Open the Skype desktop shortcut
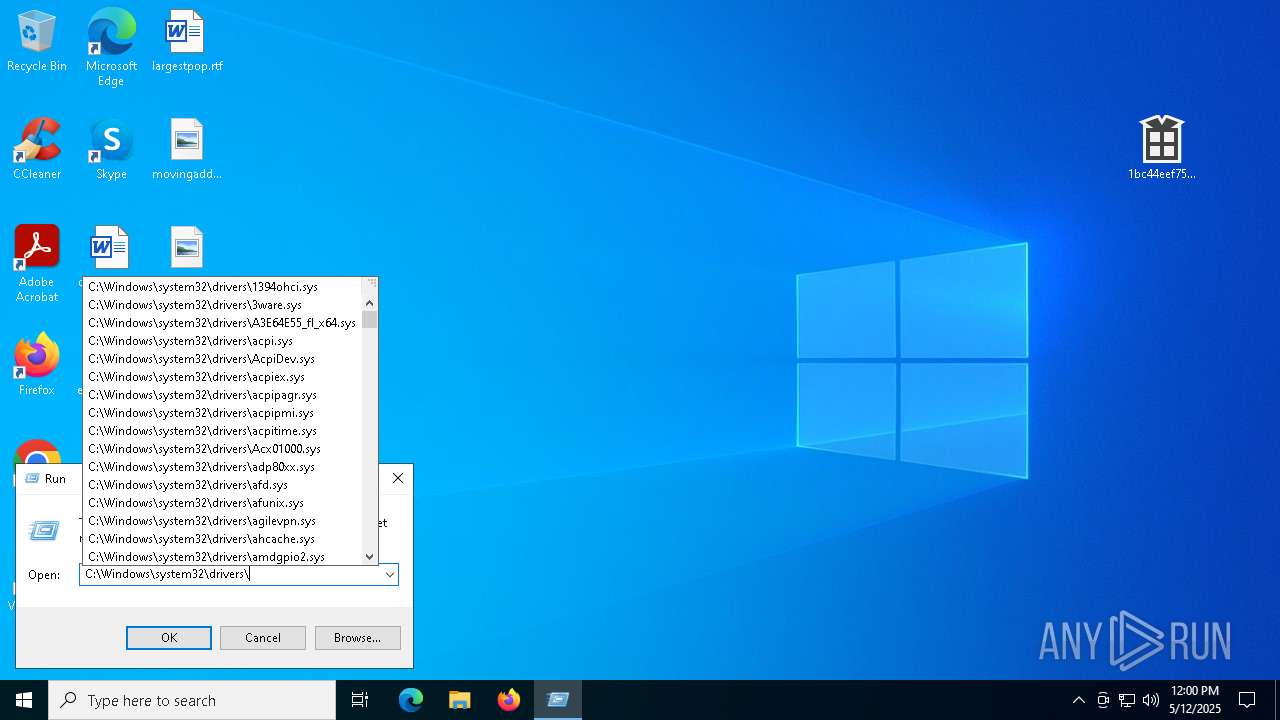Image resolution: width=1280 pixels, height=720 pixels. pyautogui.click(x=111, y=150)
